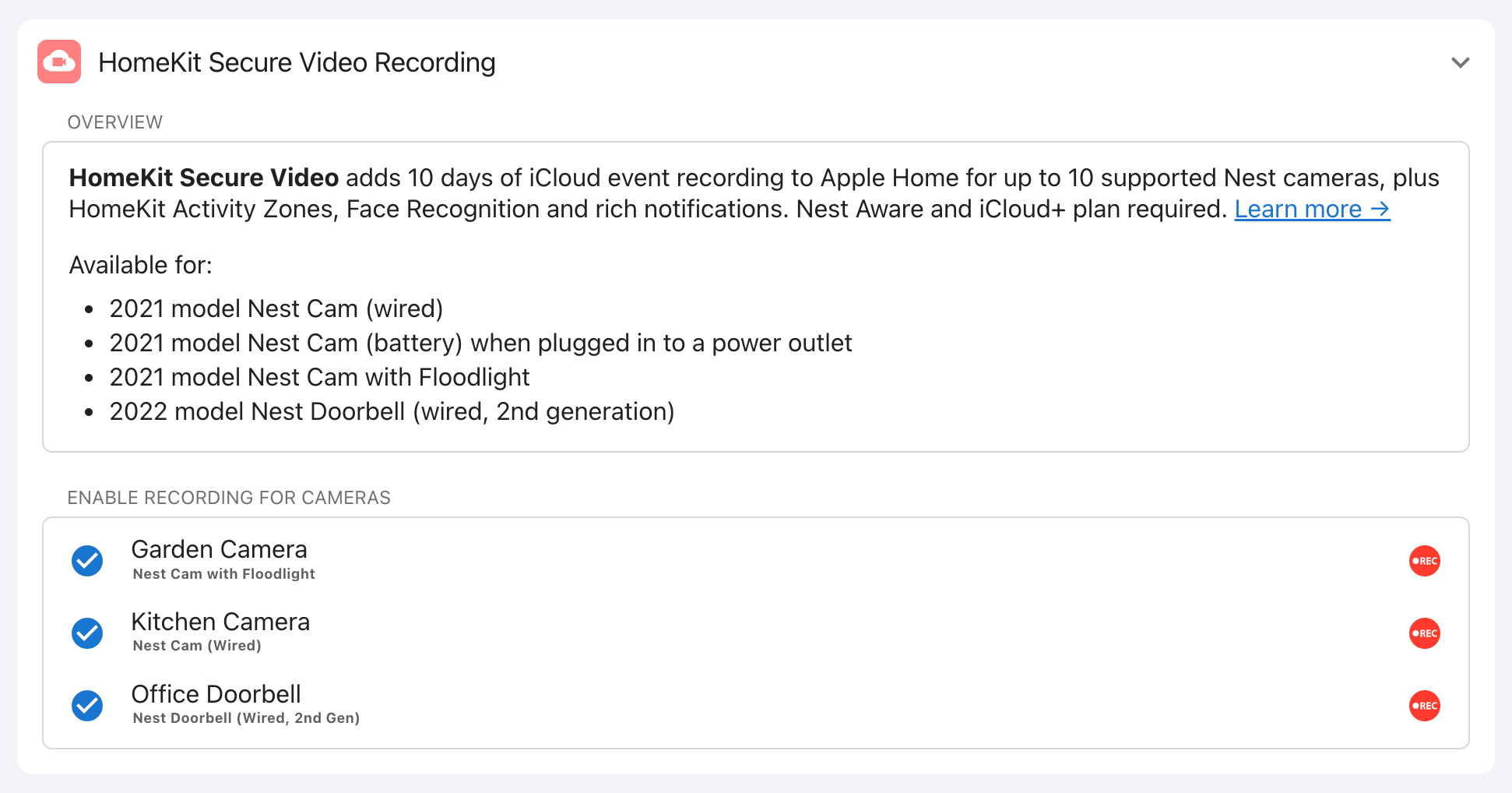Uncheck the Kitchen Camera recording checkbox
This screenshot has width=1512, height=793.
[87, 633]
